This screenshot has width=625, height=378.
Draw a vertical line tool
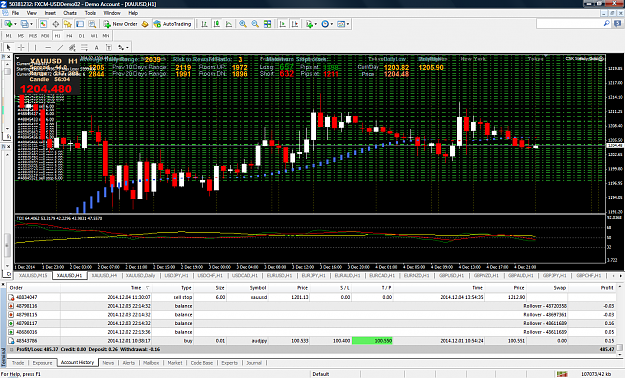click(x=35, y=47)
